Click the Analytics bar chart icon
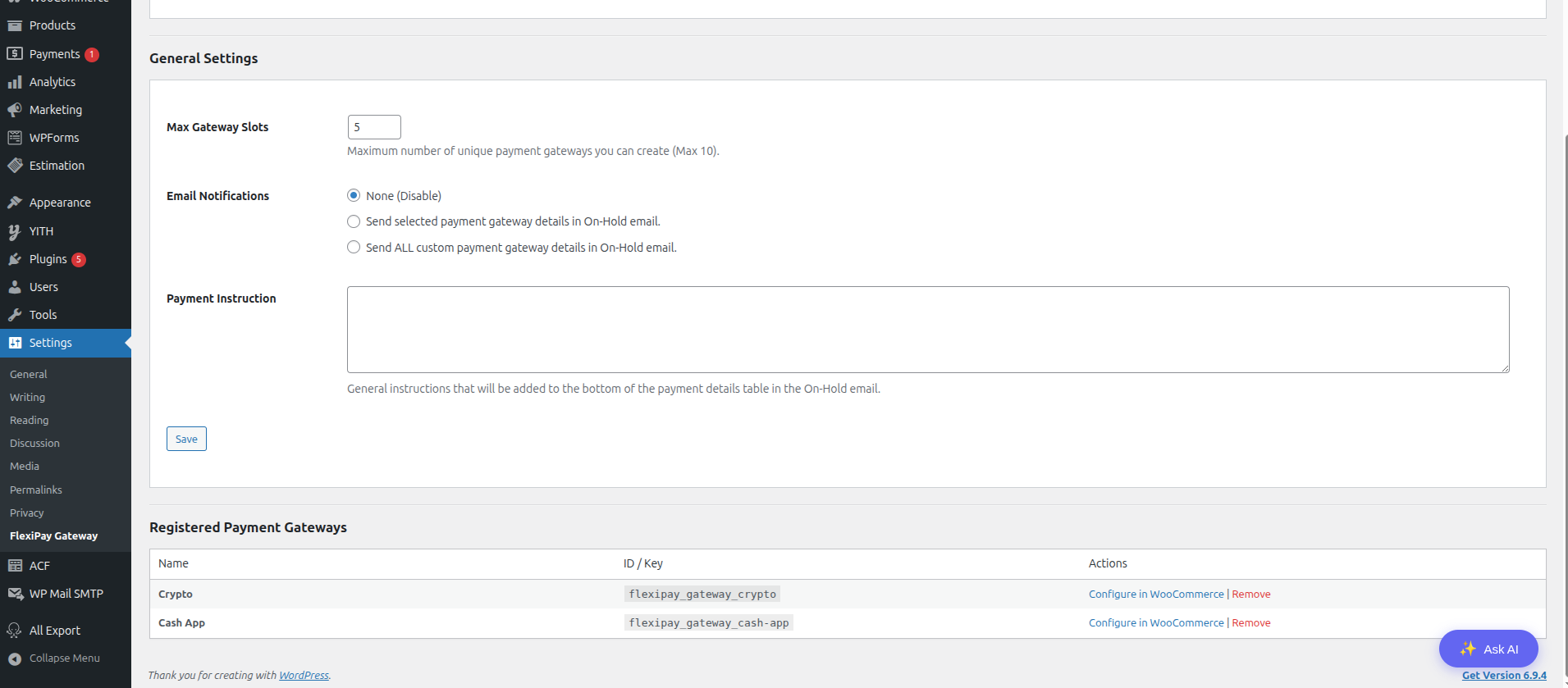The height and width of the screenshot is (688, 1568). [x=15, y=82]
